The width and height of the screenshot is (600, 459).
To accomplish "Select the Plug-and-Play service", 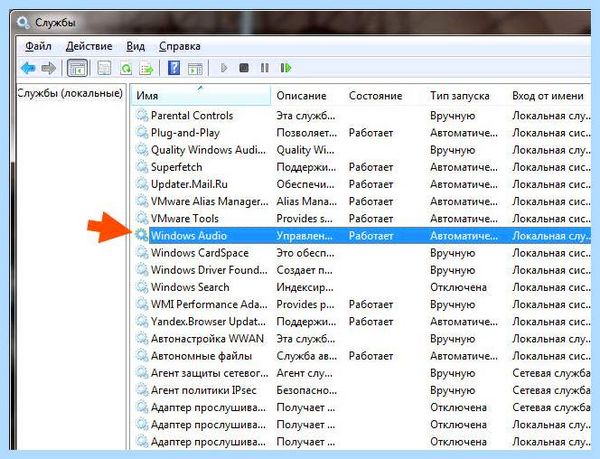I will click(x=185, y=133).
